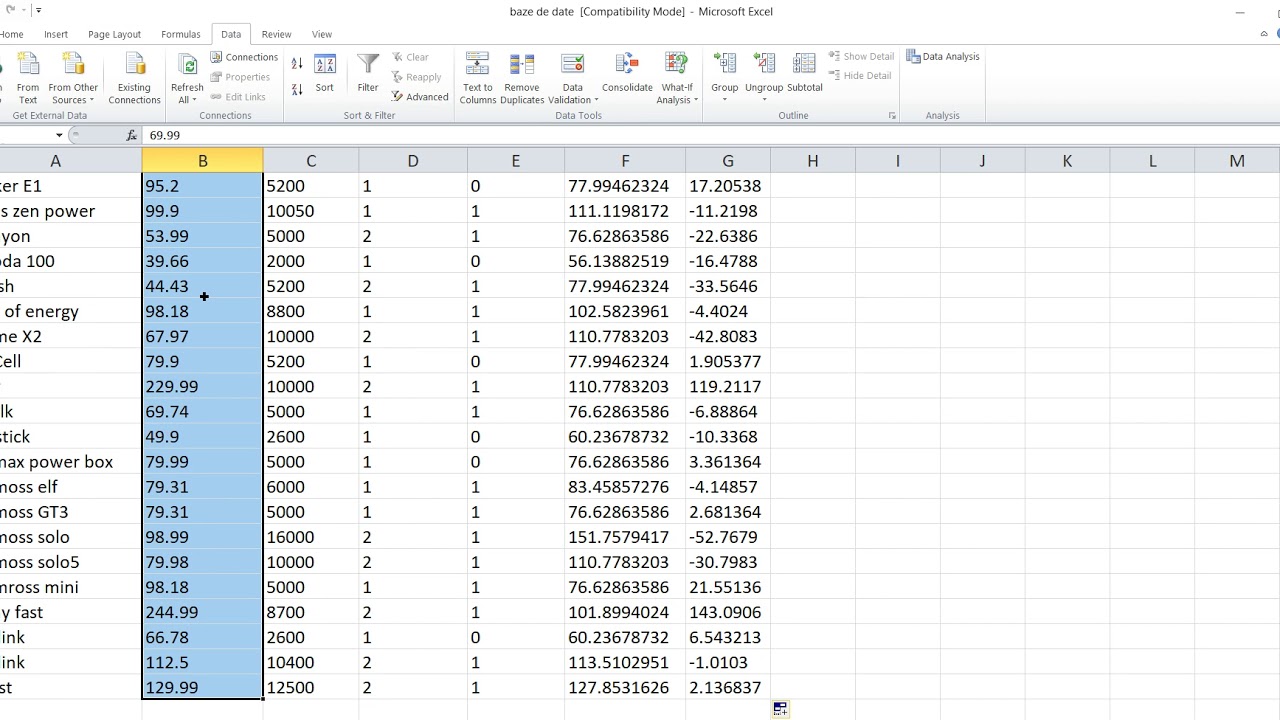Select column B header

coord(202,161)
